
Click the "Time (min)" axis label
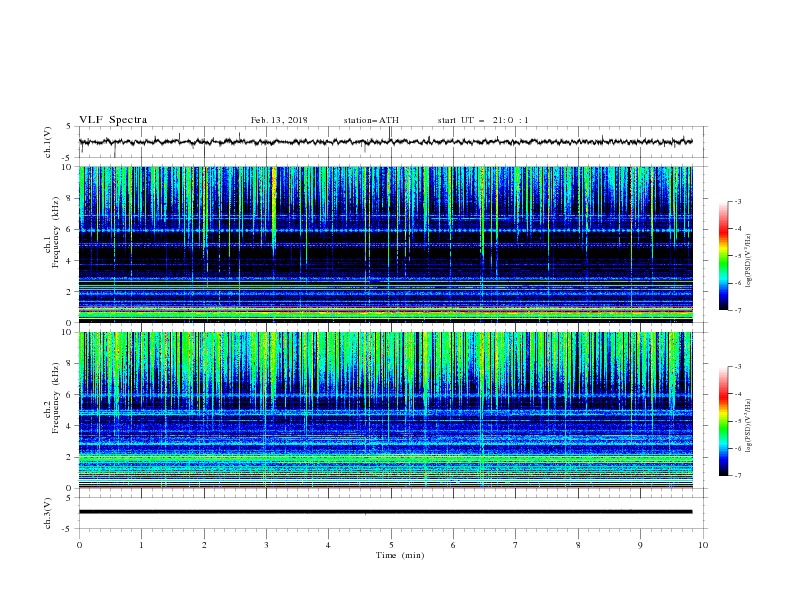[400, 555]
